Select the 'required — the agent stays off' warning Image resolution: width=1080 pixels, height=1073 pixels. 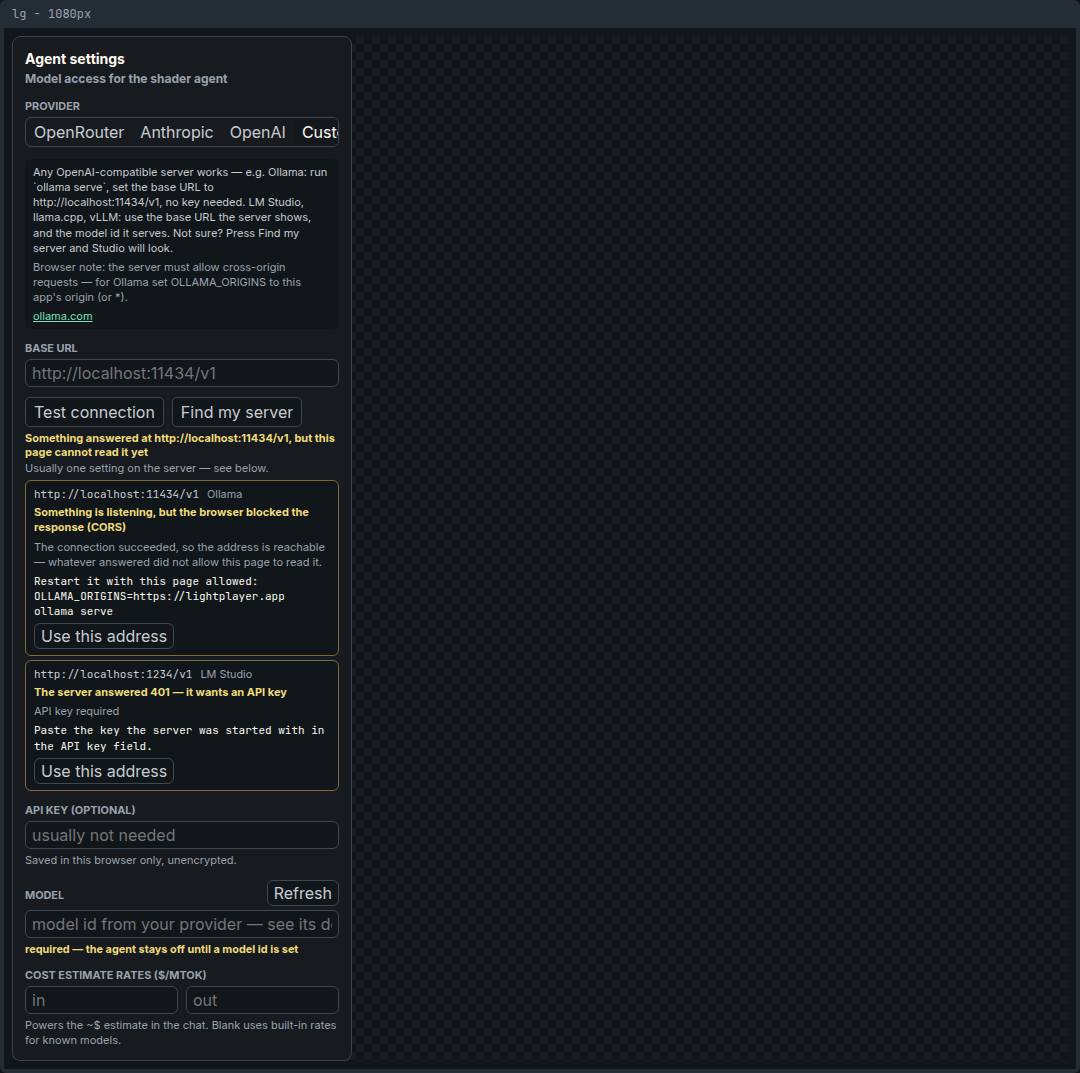pyautogui.click(x=162, y=949)
